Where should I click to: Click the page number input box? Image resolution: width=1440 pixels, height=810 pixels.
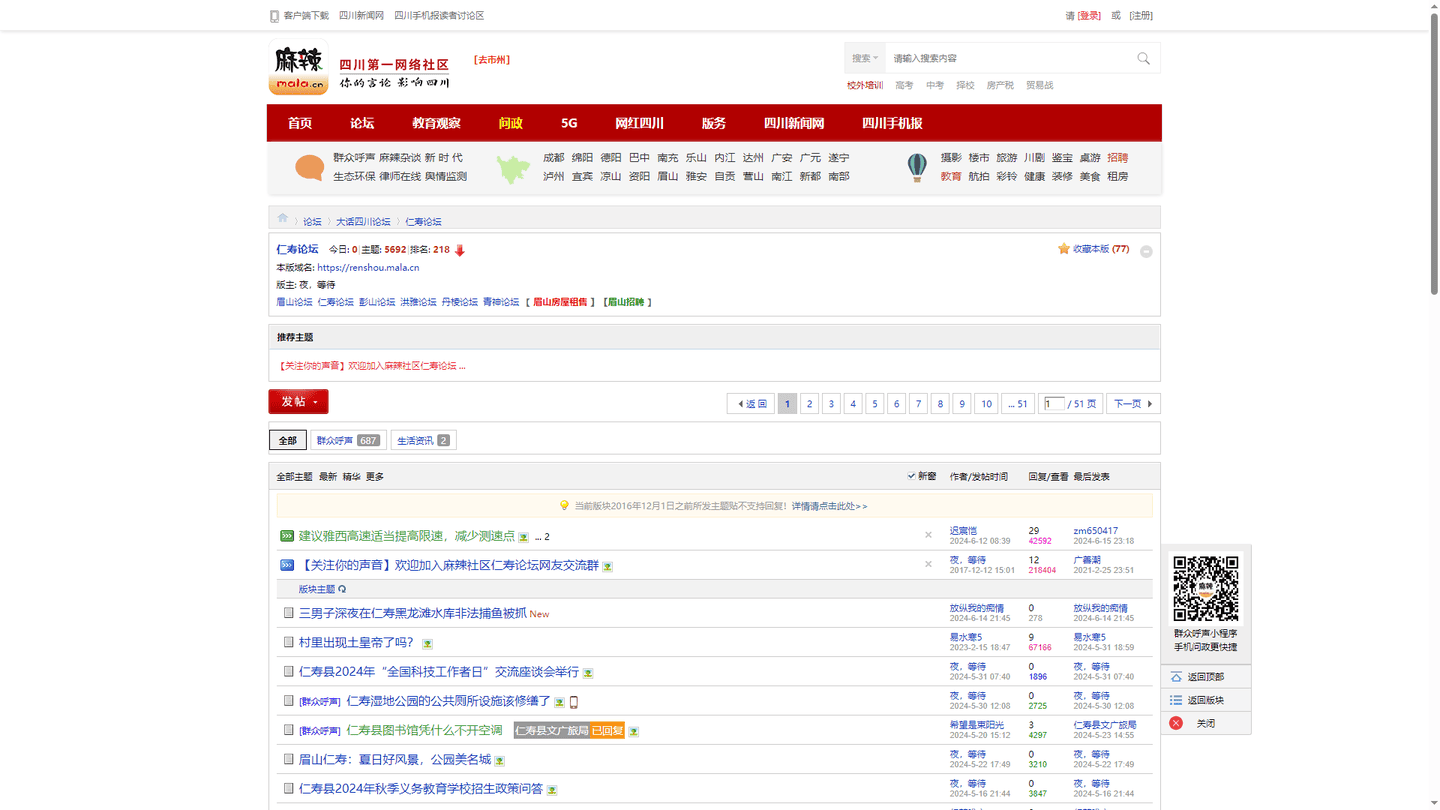pyautogui.click(x=1053, y=404)
